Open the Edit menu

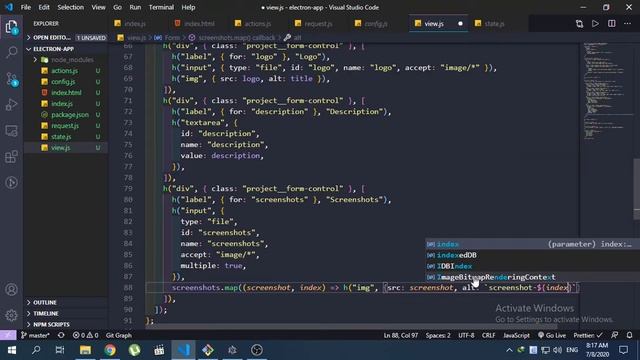point(44,7)
